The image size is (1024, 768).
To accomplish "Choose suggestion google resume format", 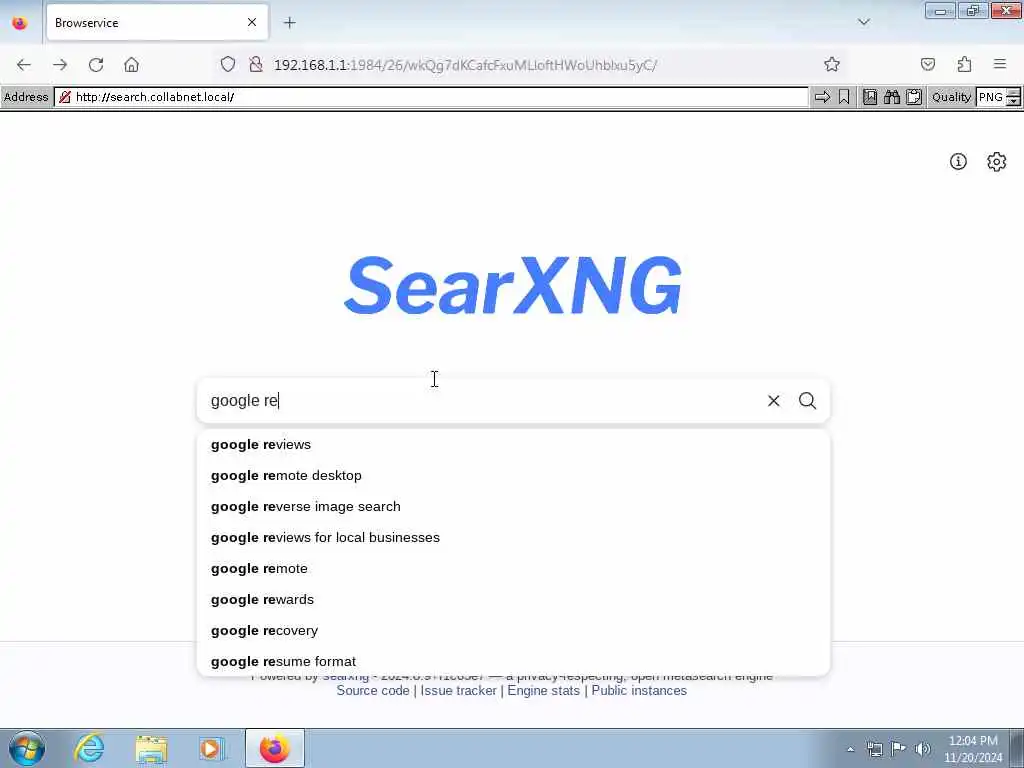I will click(x=513, y=662).
